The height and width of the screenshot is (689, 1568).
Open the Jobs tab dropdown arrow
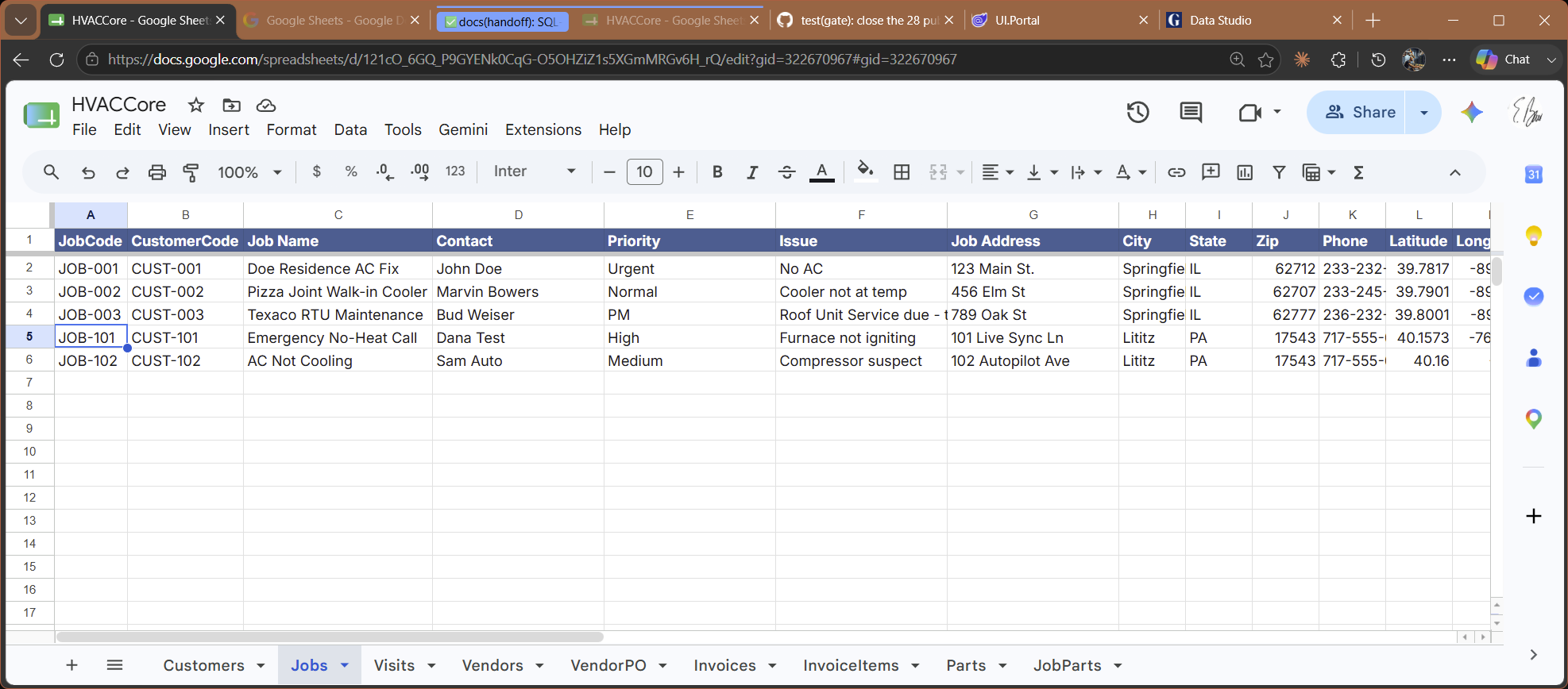pos(345,665)
